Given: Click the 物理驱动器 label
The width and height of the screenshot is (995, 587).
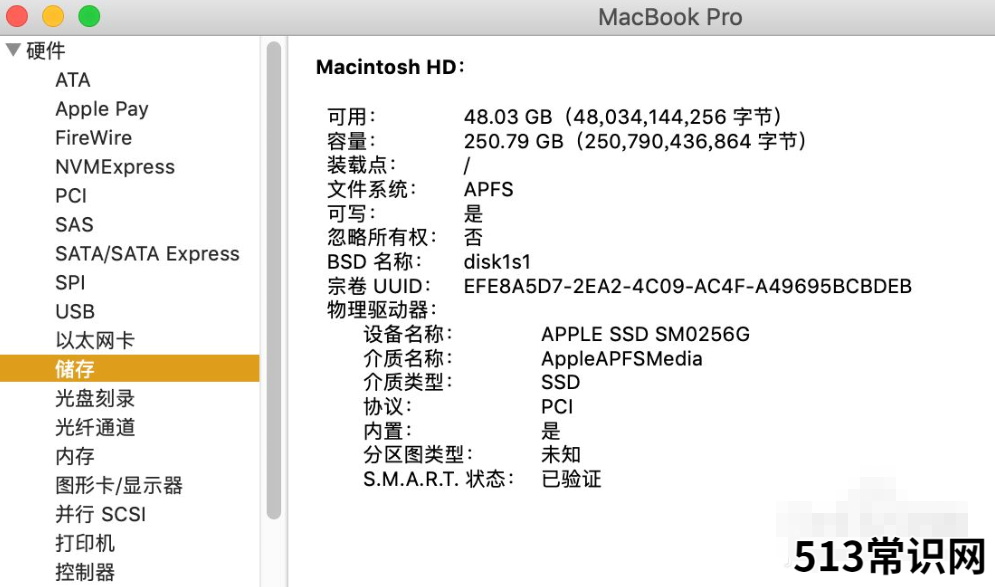Looking at the screenshot, I should click(x=382, y=310).
